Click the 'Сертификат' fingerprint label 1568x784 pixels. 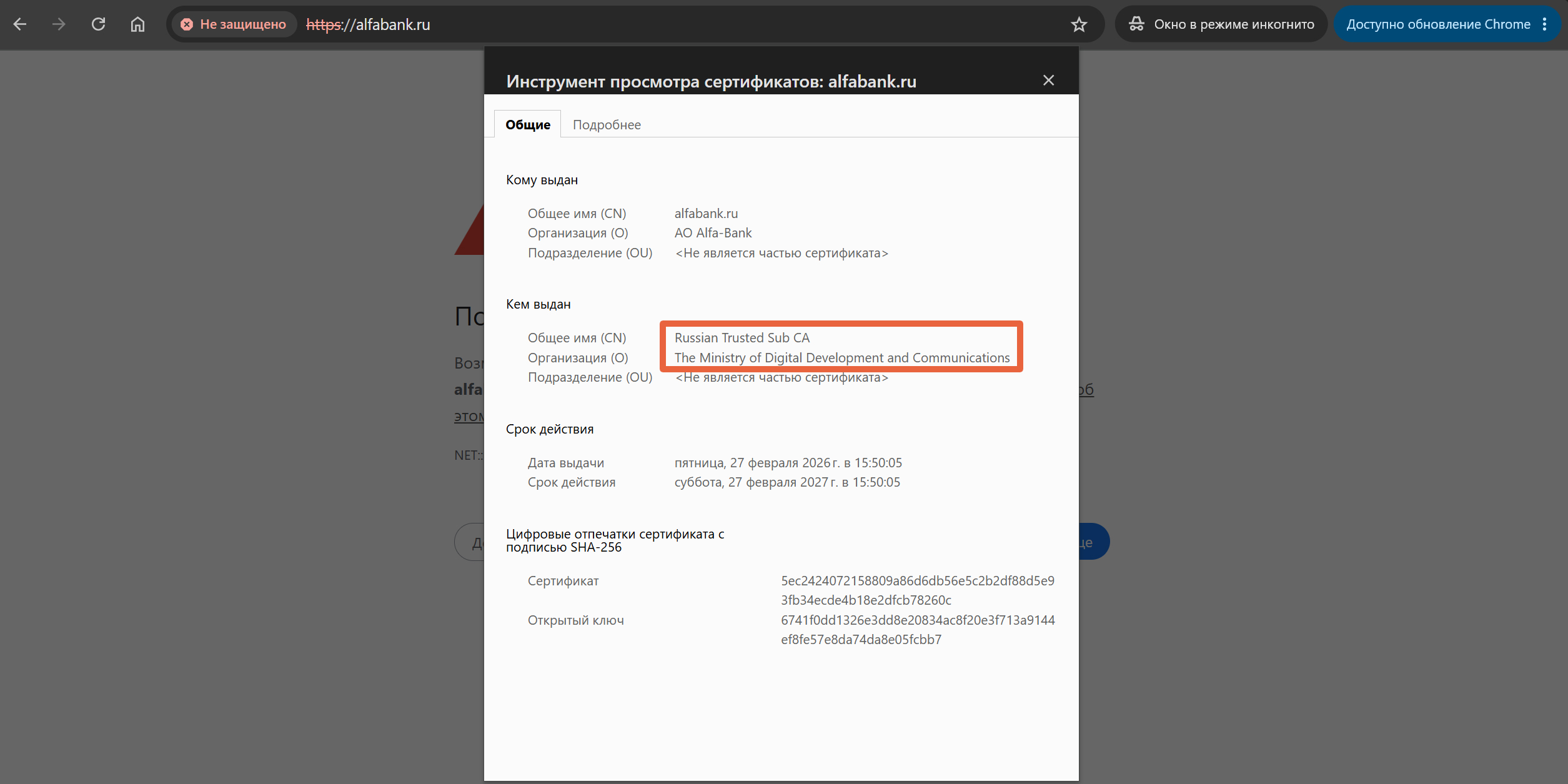[x=563, y=581]
